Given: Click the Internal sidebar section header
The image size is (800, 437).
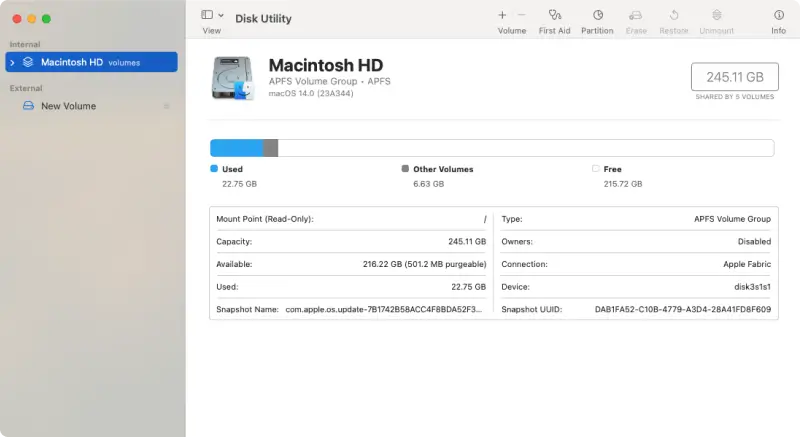Looking at the screenshot, I should [24, 44].
